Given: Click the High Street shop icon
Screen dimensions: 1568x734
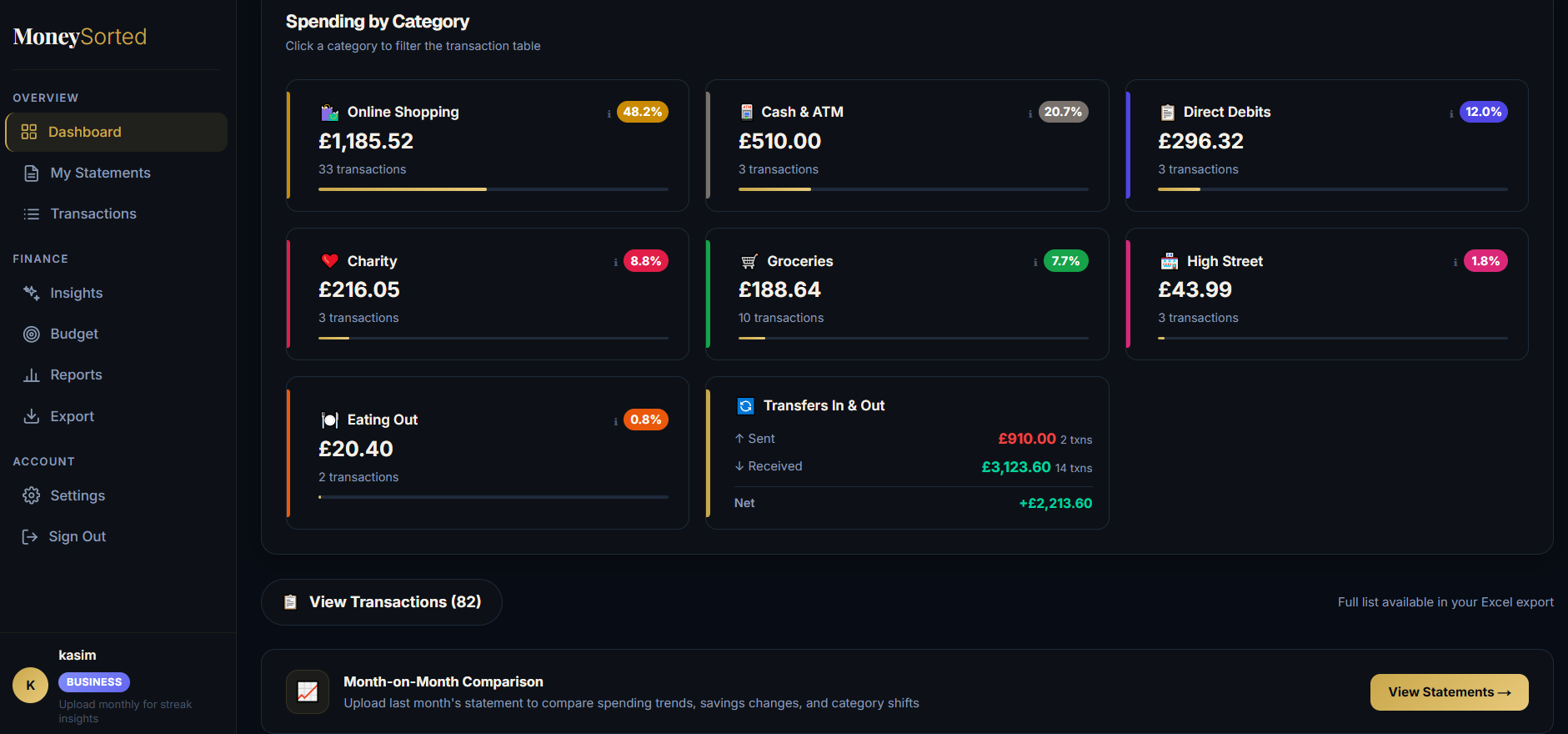Looking at the screenshot, I should [1170, 261].
